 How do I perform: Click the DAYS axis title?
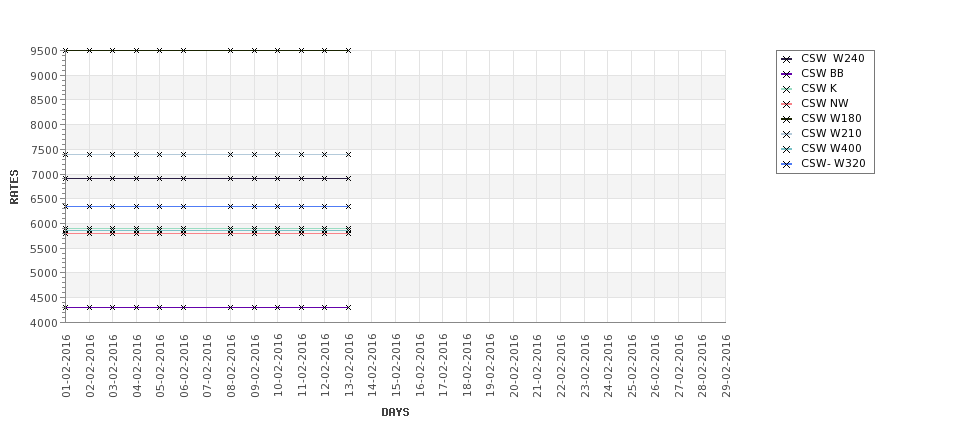click(x=395, y=412)
